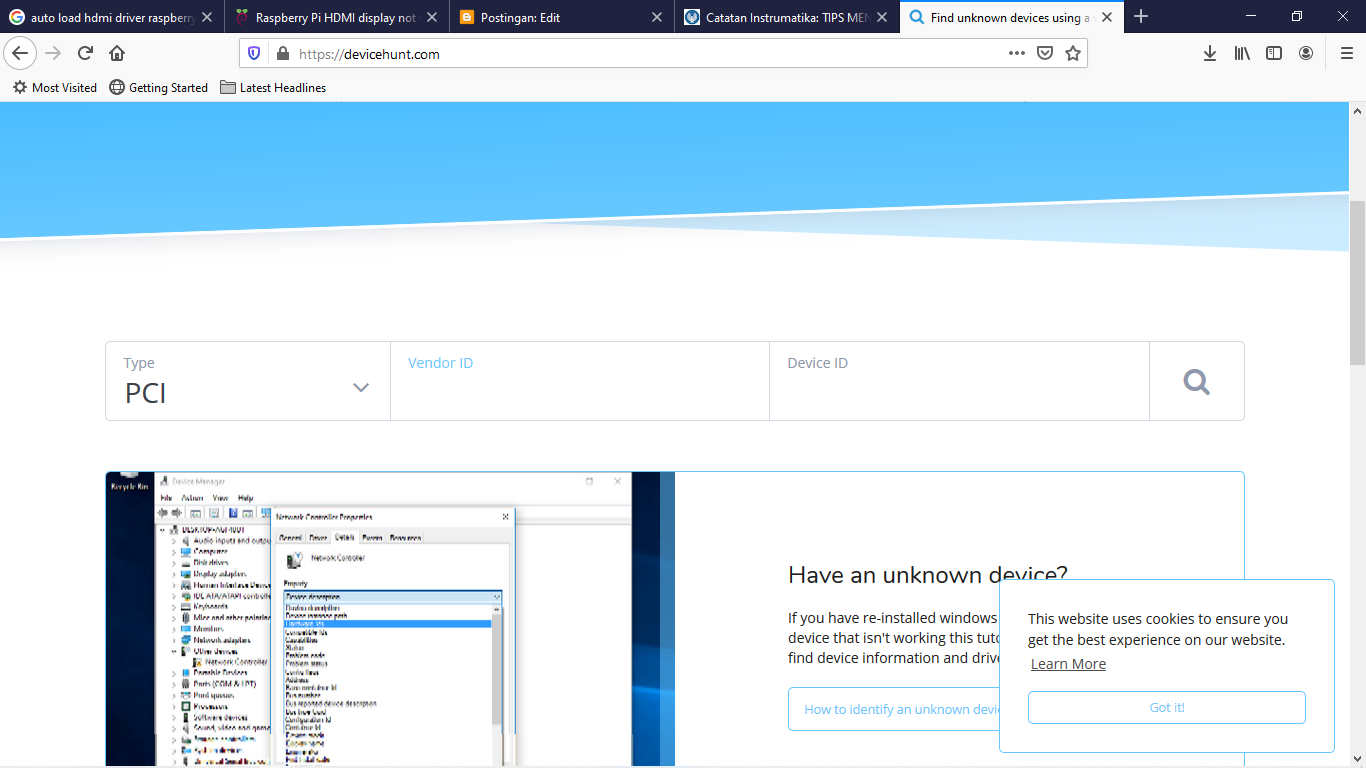Focus the Vendor ID field
This screenshot has height=768, width=1366.
click(580, 381)
